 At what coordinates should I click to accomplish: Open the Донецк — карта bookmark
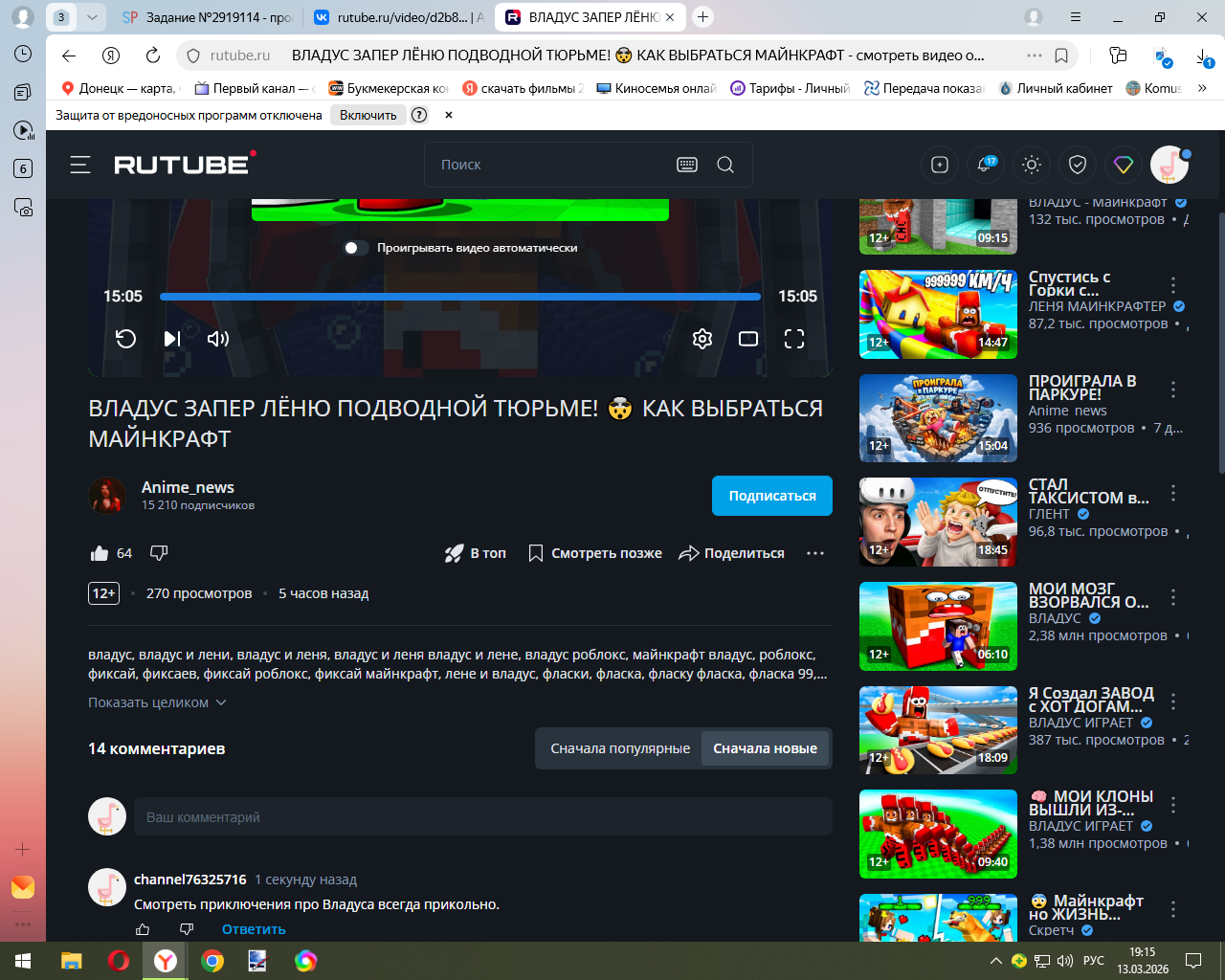click(x=120, y=88)
